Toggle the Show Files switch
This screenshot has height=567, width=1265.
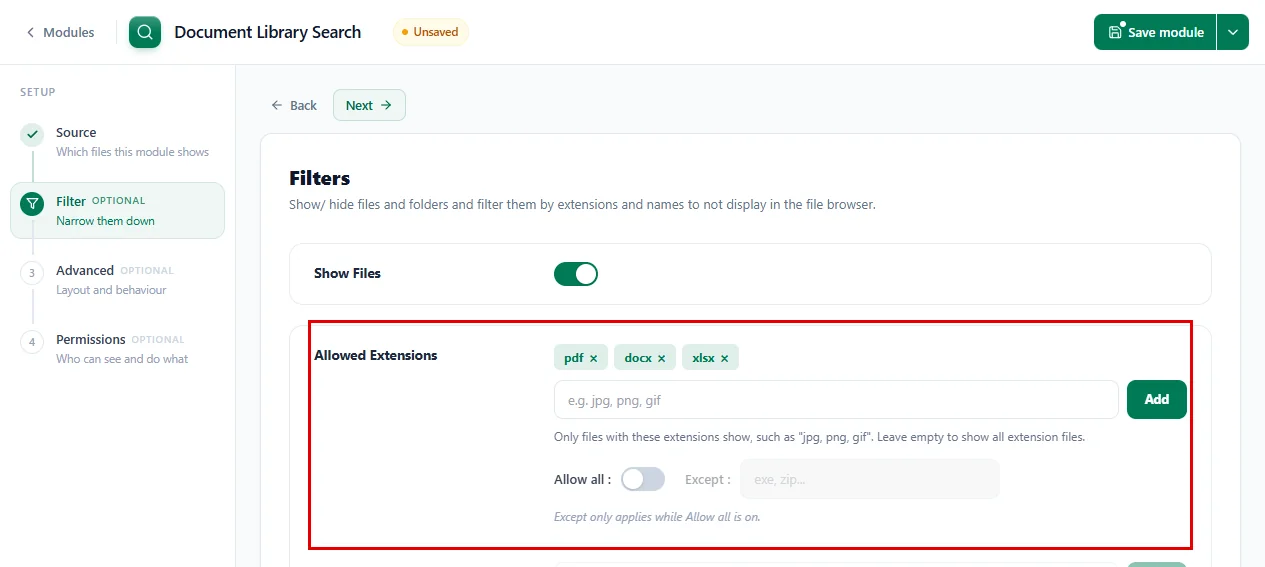[x=576, y=273]
